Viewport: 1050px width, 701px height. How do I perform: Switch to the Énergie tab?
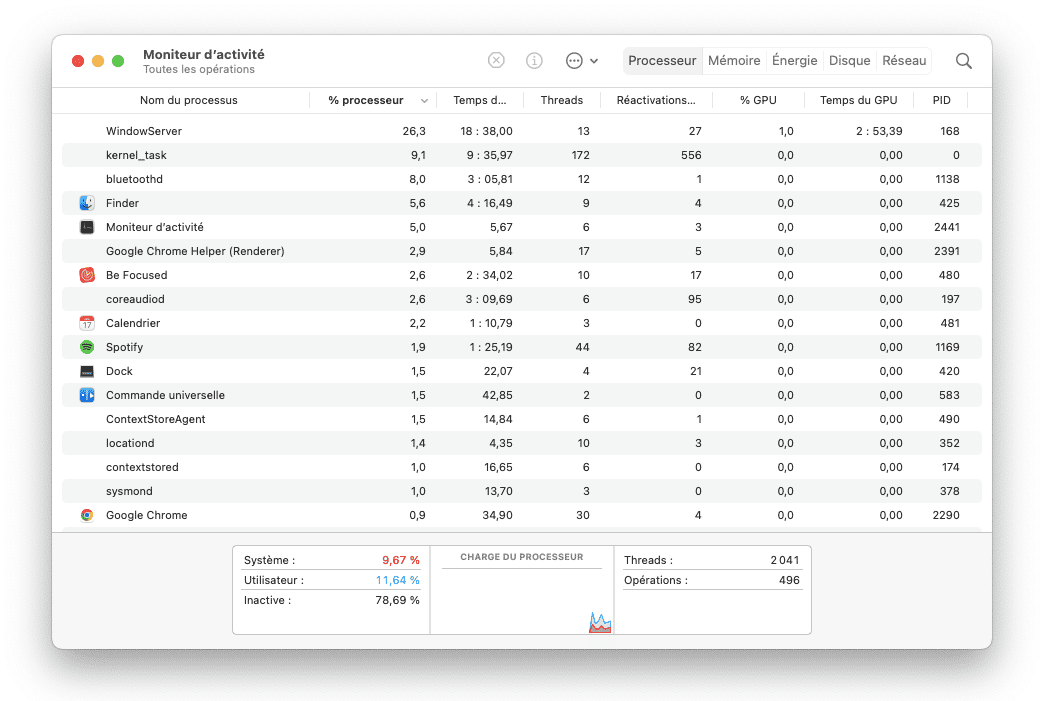coord(794,60)
